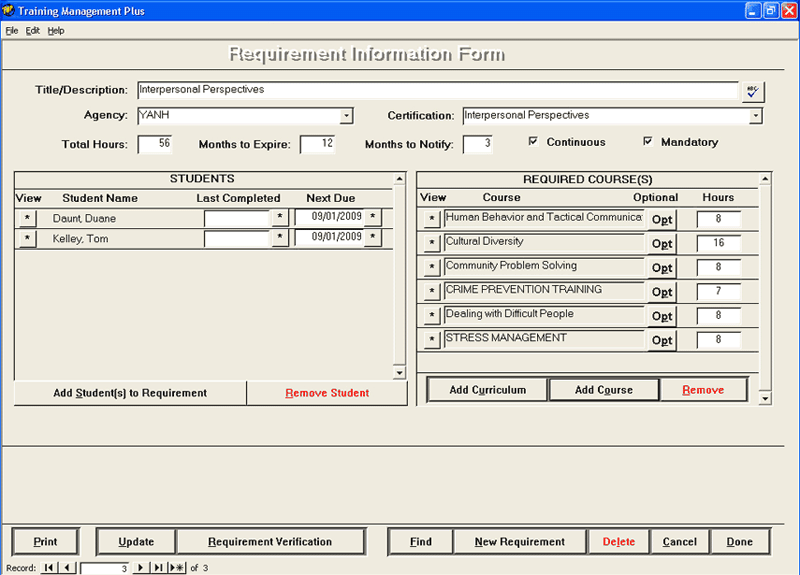This screenshot has height=575, width=800.
Task: Open the File menu
Action: pyautogui.click(x=12, y=31)
